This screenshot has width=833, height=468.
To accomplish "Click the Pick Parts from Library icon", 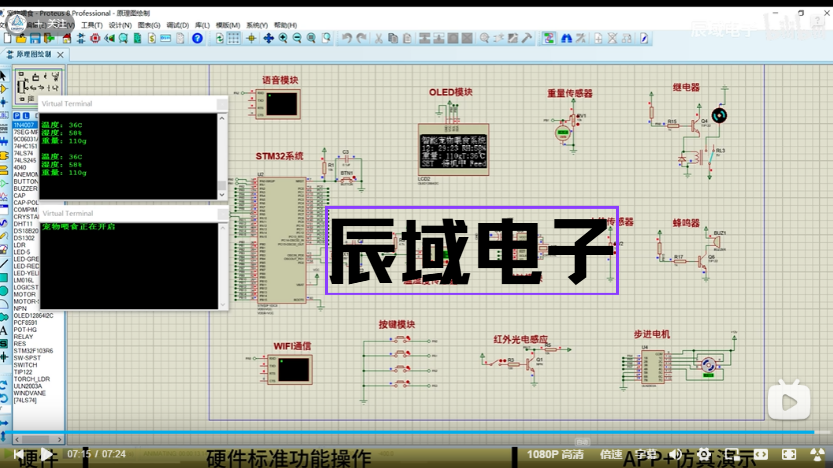I will (x=484, y=38).
